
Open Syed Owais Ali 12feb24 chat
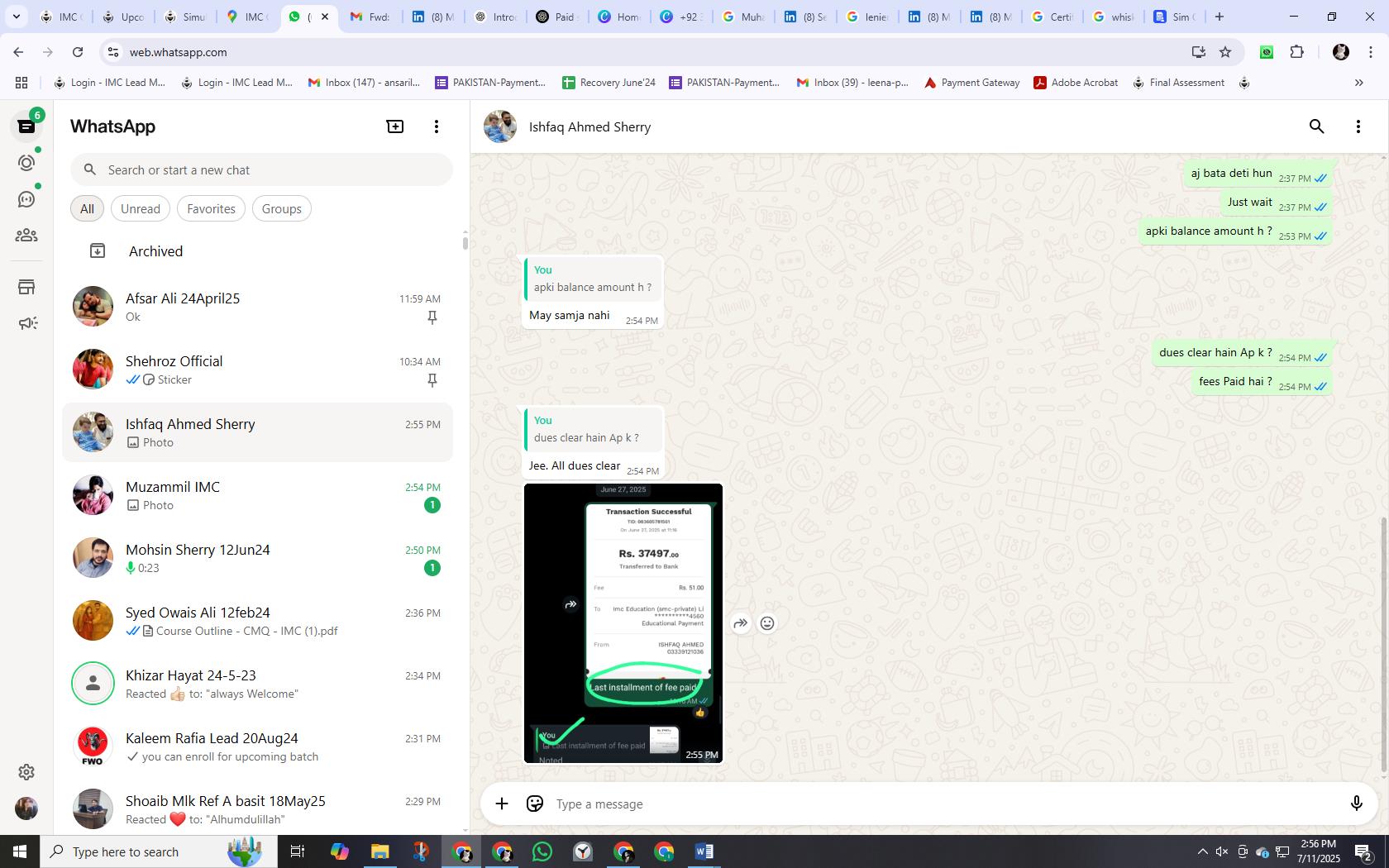[x=258, y=621]
